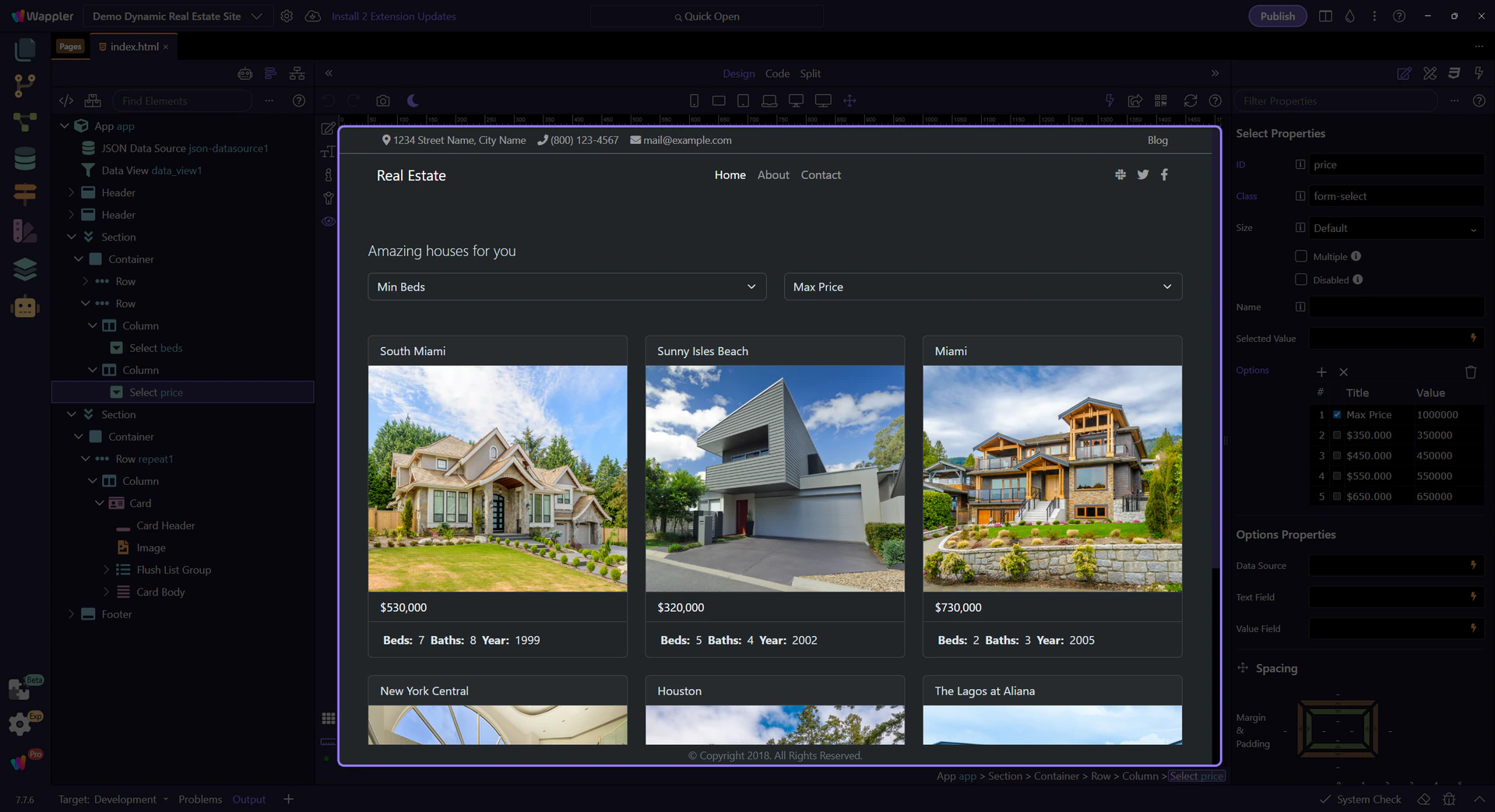This screenshot has width=1495, height=812.
Task: Click the Publish button
Action: (1277, 16)
